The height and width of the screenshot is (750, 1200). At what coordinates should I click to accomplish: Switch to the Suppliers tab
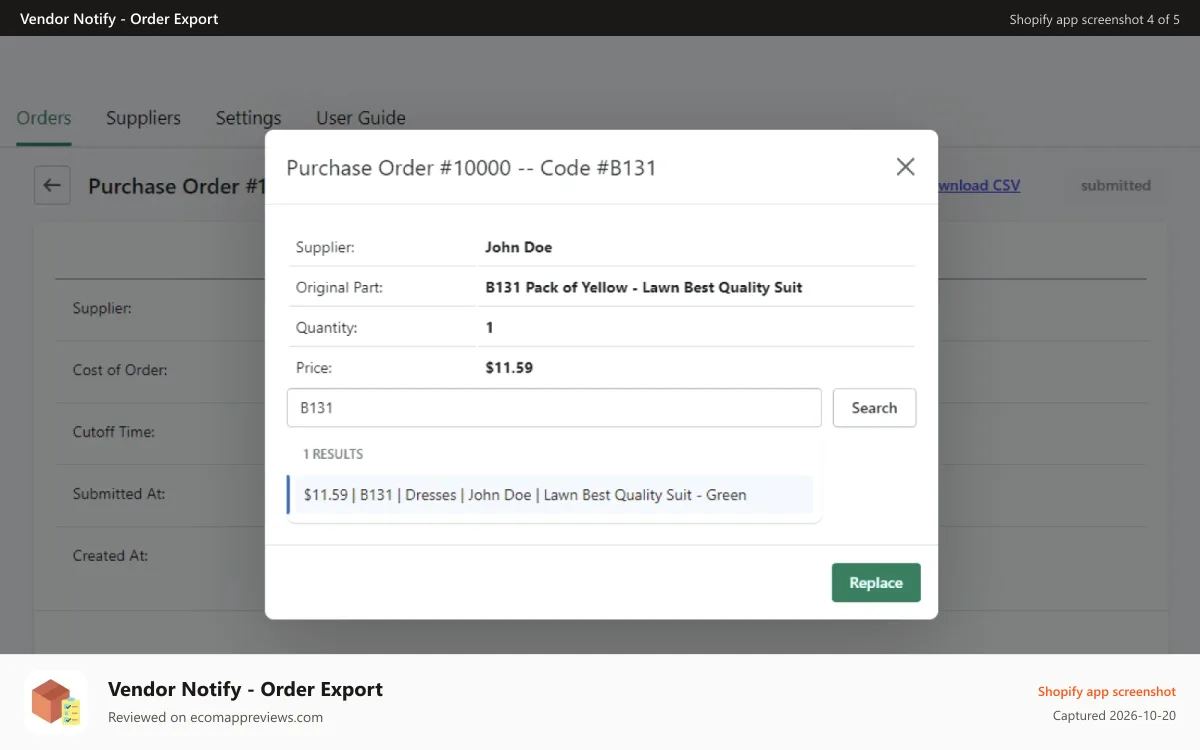coord(143,118)
